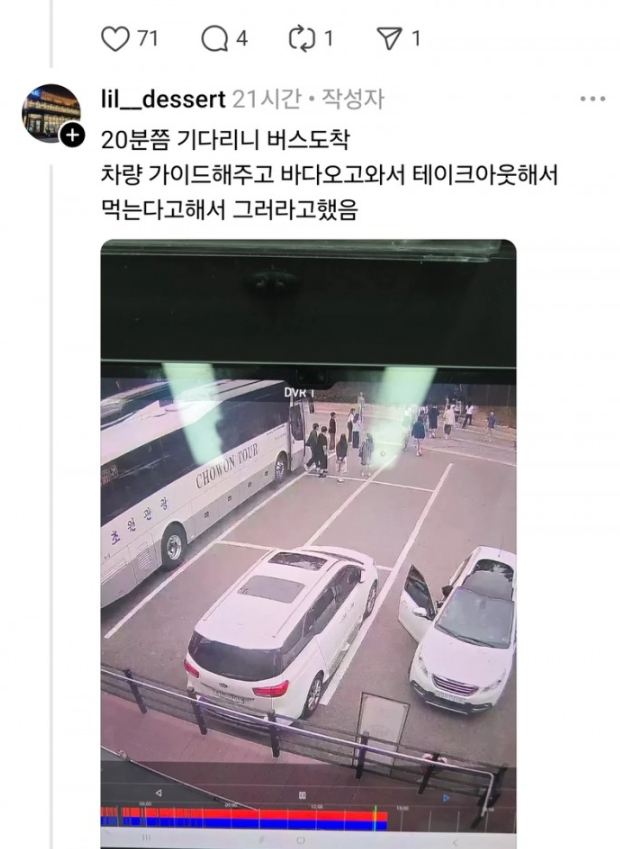Open lil__dessert username link
The width and height of the screenshot is (620, 849).
[163, 99]
